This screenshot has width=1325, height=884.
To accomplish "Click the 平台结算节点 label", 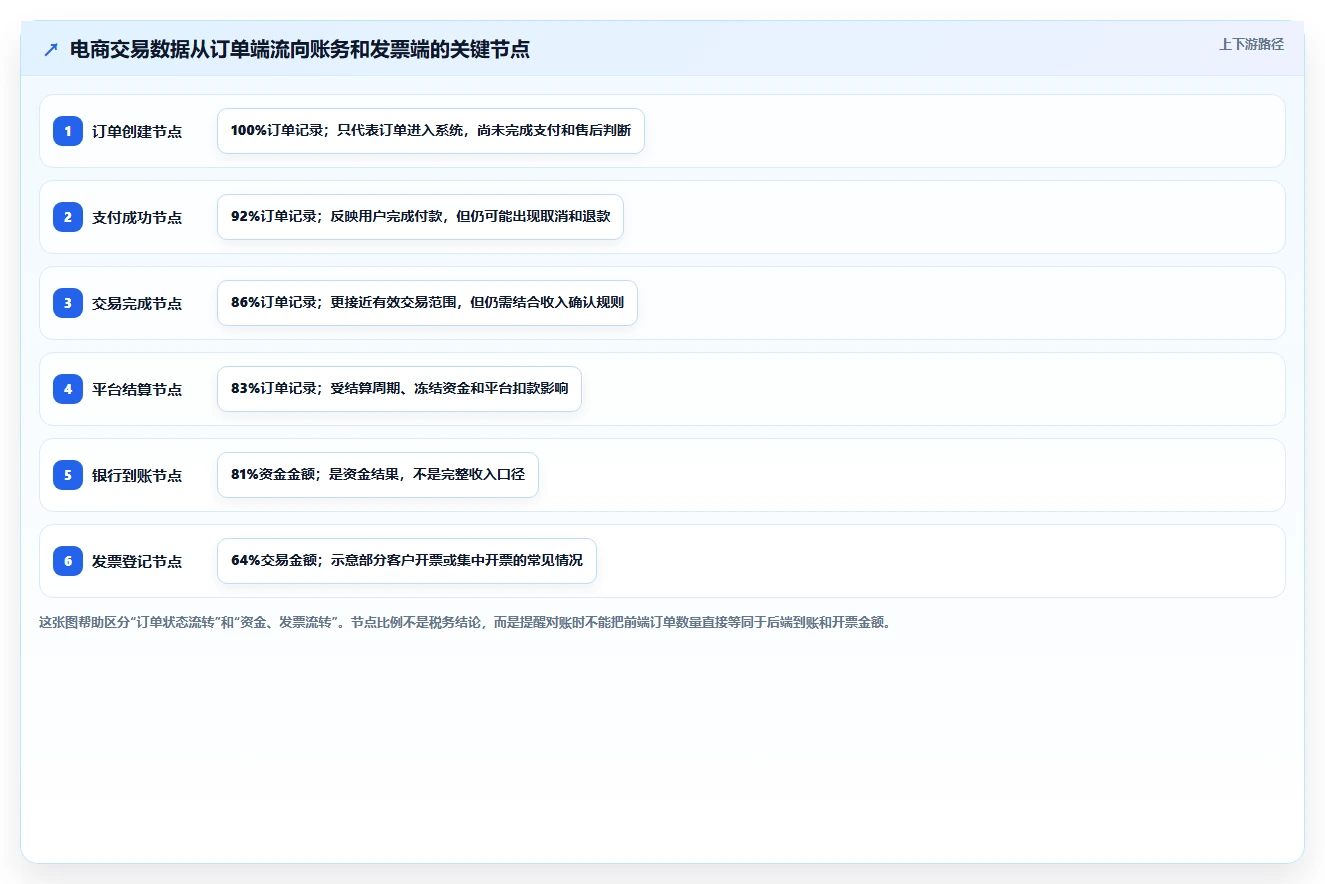I will [137, 389].
